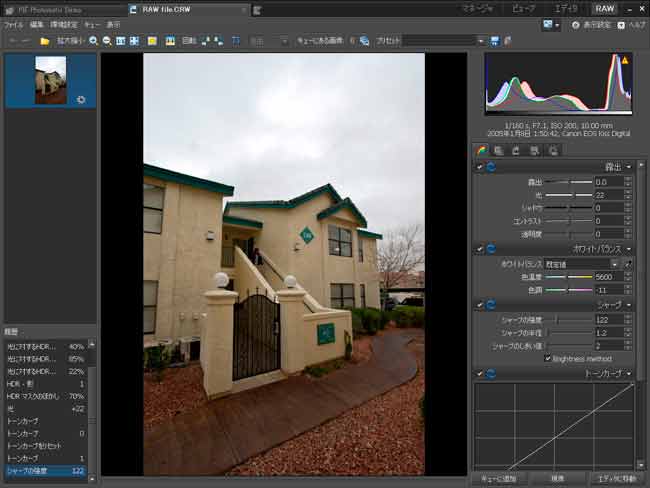The height and width of the screenshot is (488, 650).
Task: Select the crop tool icon
Action: pyautogui.click(x=235, y=41)
